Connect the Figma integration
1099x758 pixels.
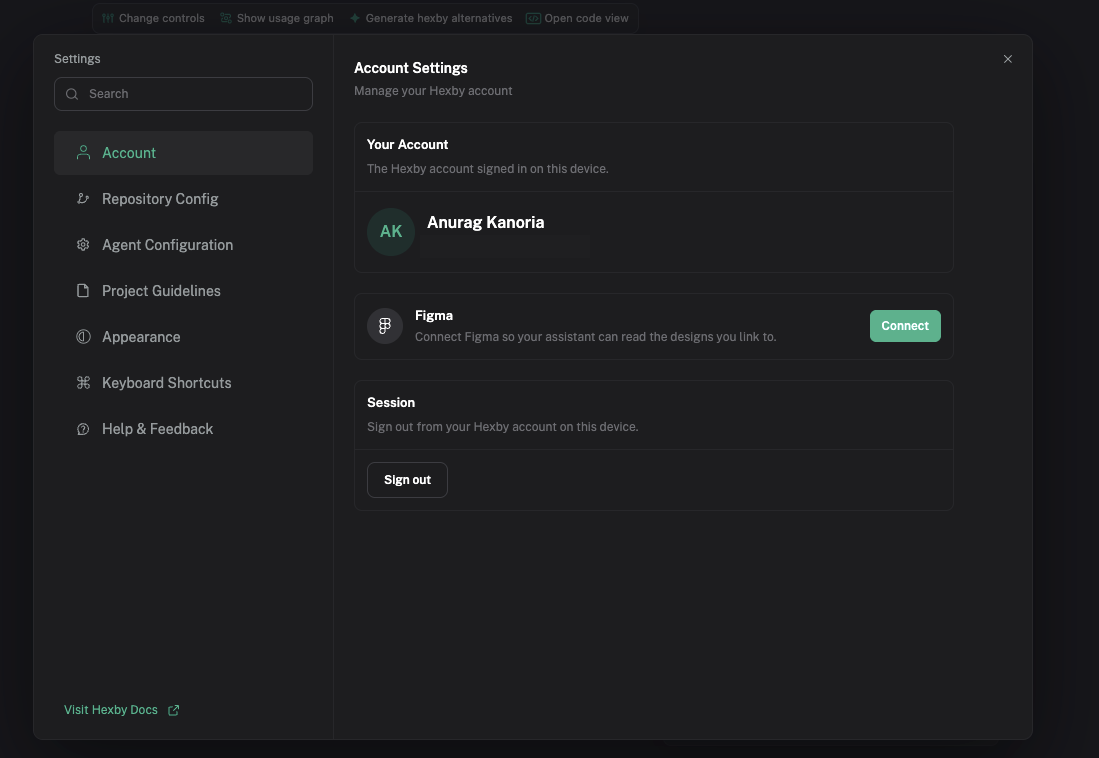coord(905,326)
